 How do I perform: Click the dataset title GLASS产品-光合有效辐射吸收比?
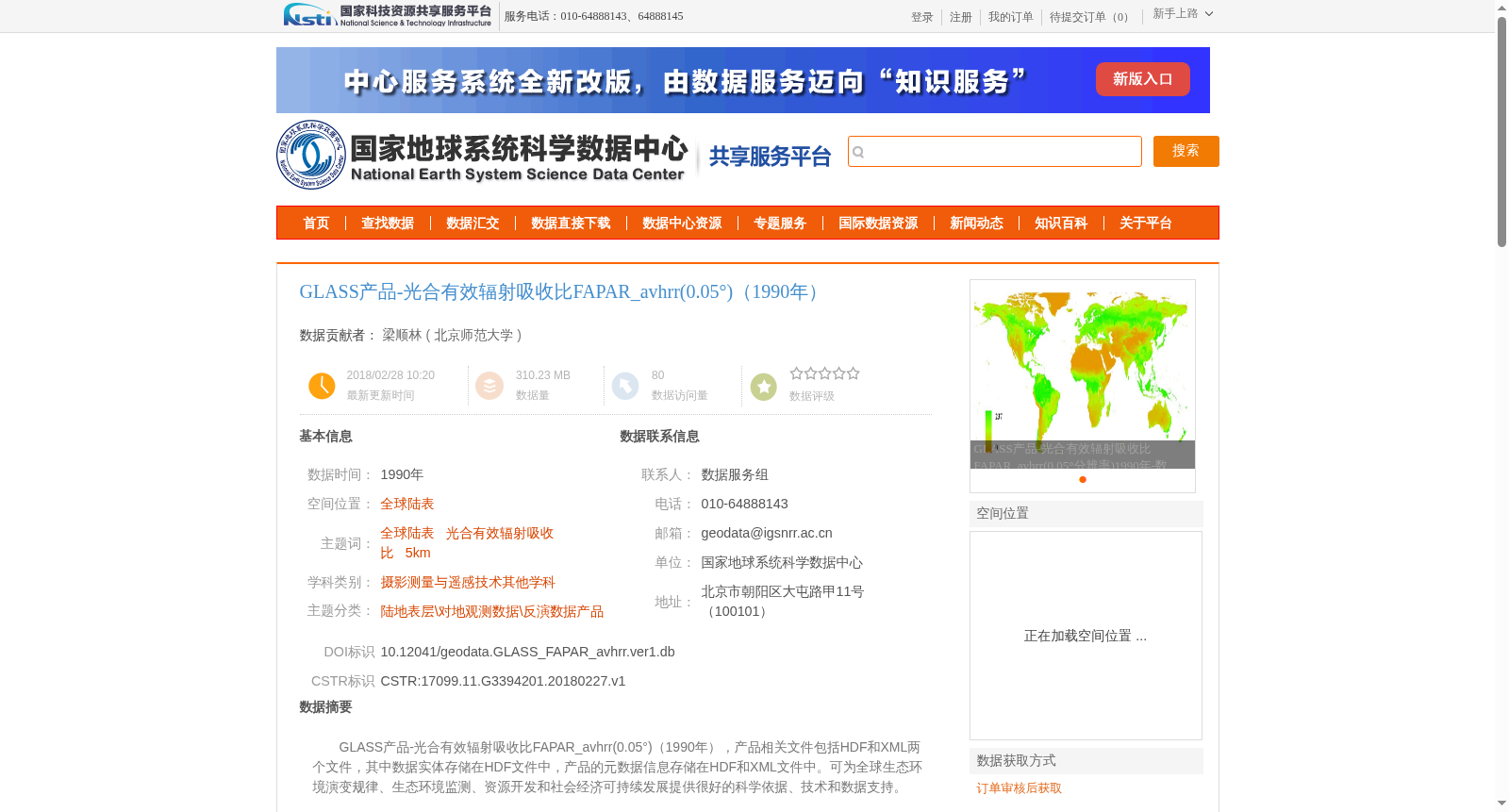[562, 291]
